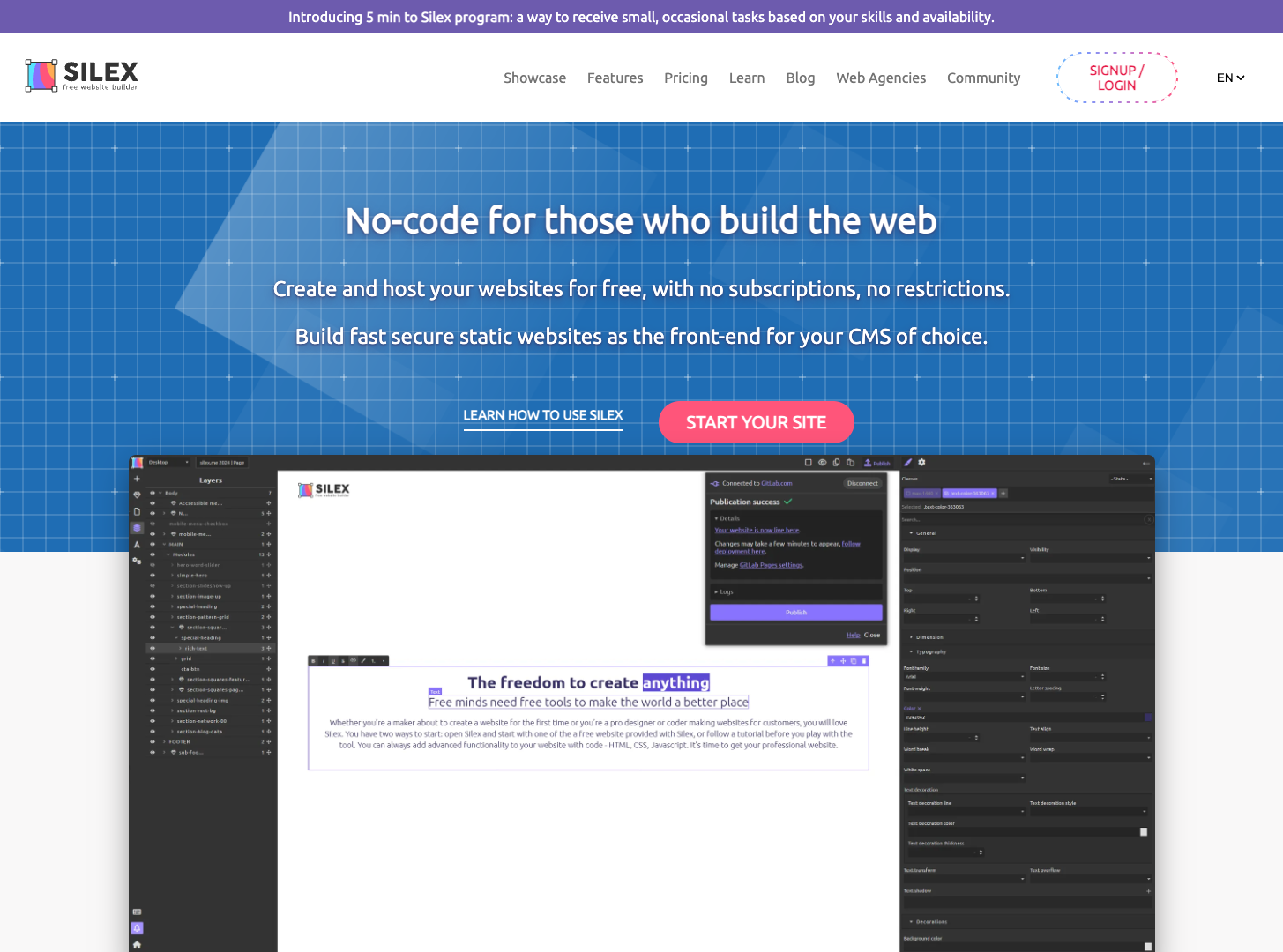Toggle visibility of the simple-hero layer
The width and height of the screenshot is (1283, 952).
[153, 575]
